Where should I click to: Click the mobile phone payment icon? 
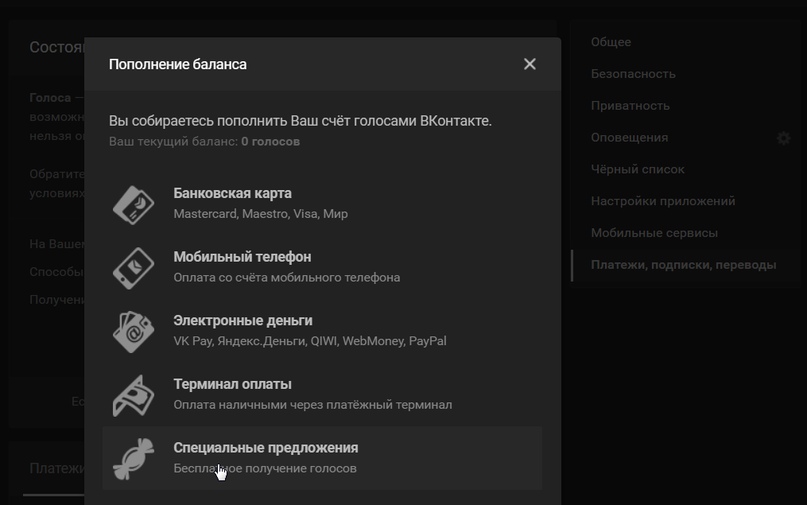tap(133, 268)
